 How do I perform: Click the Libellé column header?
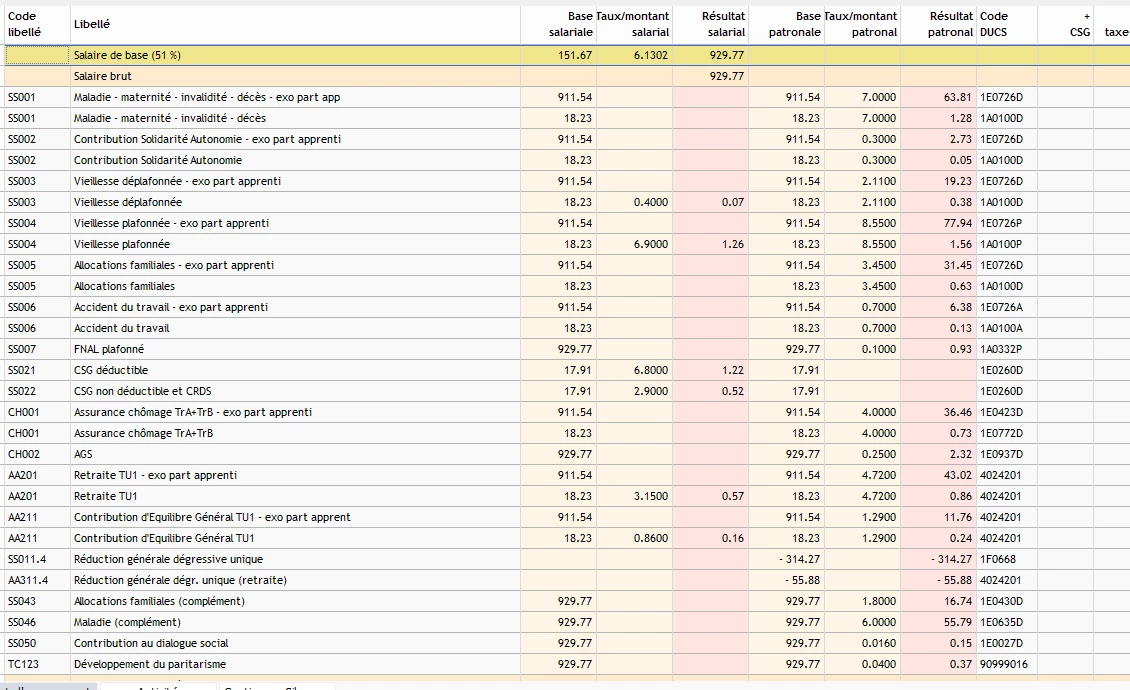pyautogui.click(x=92, y=24)
